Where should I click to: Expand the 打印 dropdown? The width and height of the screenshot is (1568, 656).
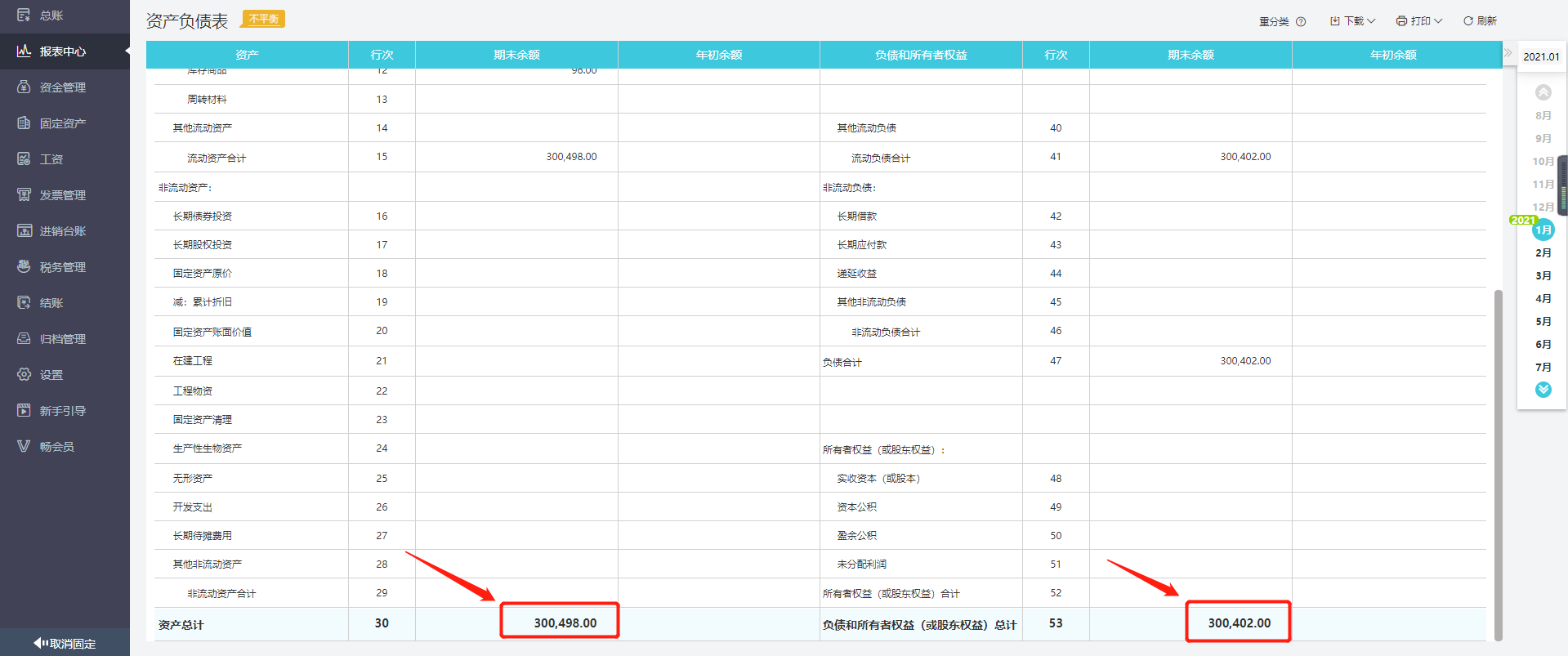coord(1419,21)
